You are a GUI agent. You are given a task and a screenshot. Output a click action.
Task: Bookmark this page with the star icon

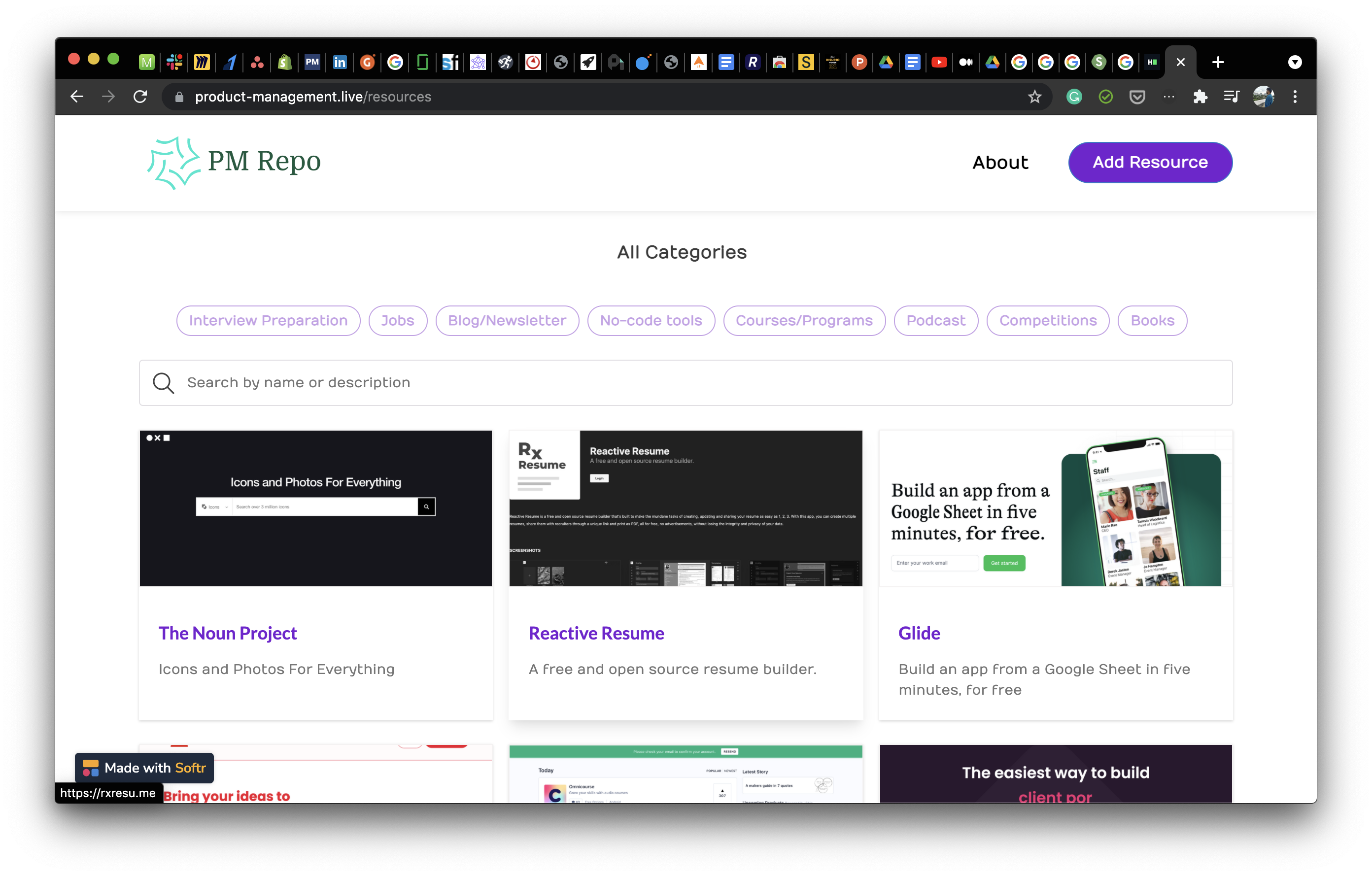(x=1035, y=97)
